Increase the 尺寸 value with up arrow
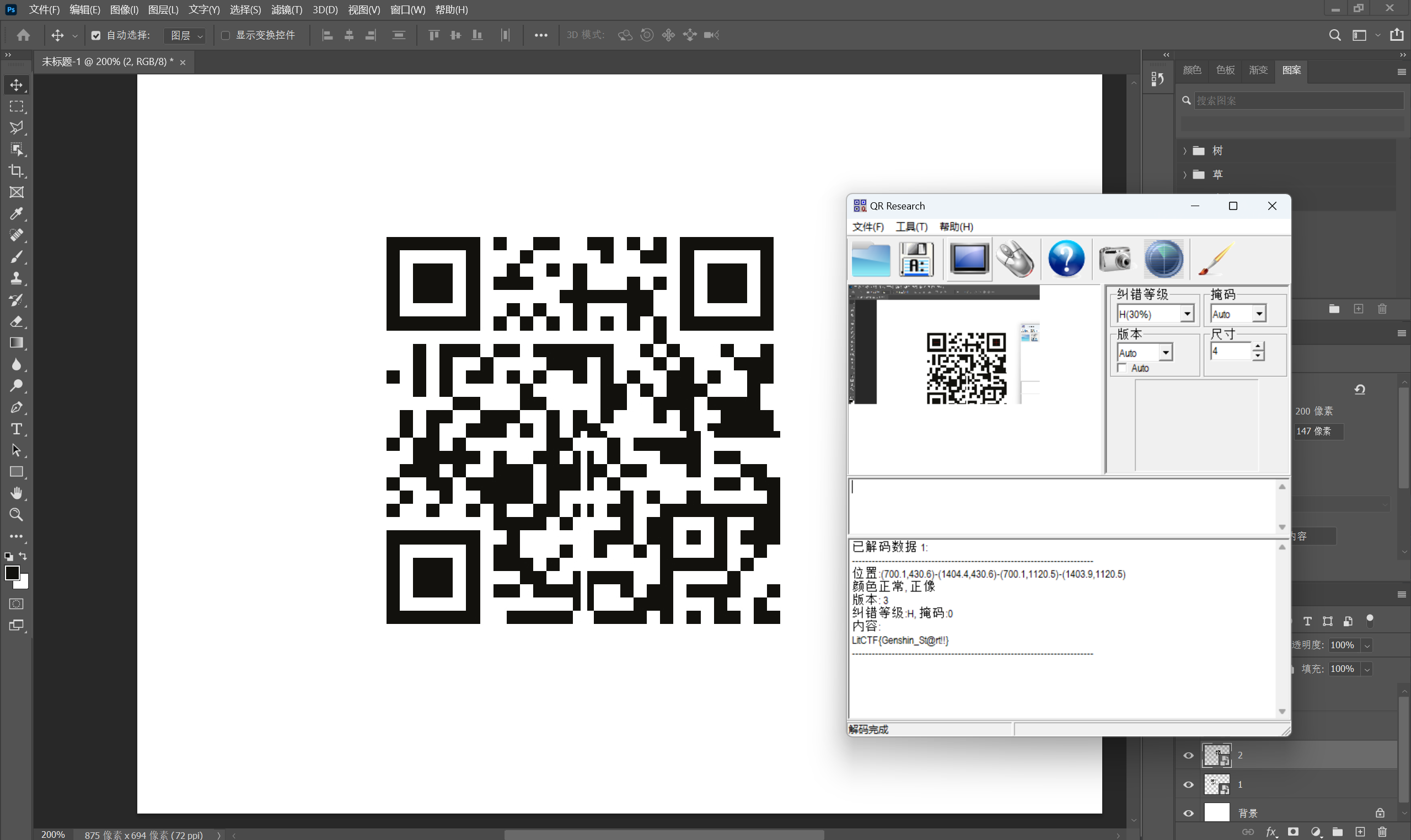 pos(1258,346)
